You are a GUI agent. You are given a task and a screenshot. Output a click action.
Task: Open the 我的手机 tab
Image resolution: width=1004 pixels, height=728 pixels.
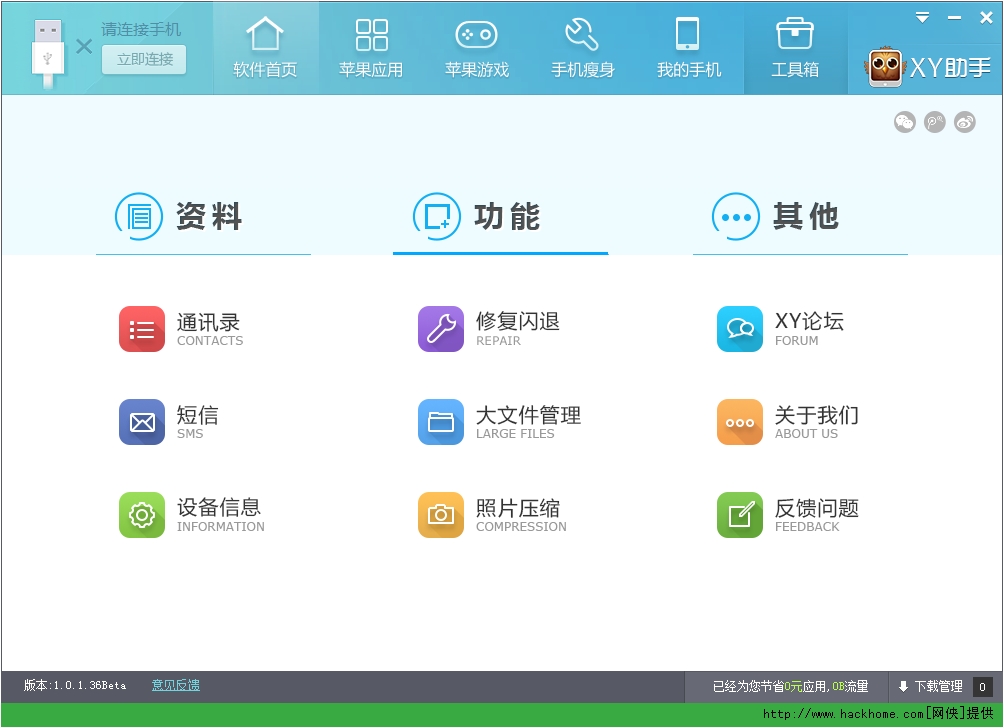(x=689, y=48)
